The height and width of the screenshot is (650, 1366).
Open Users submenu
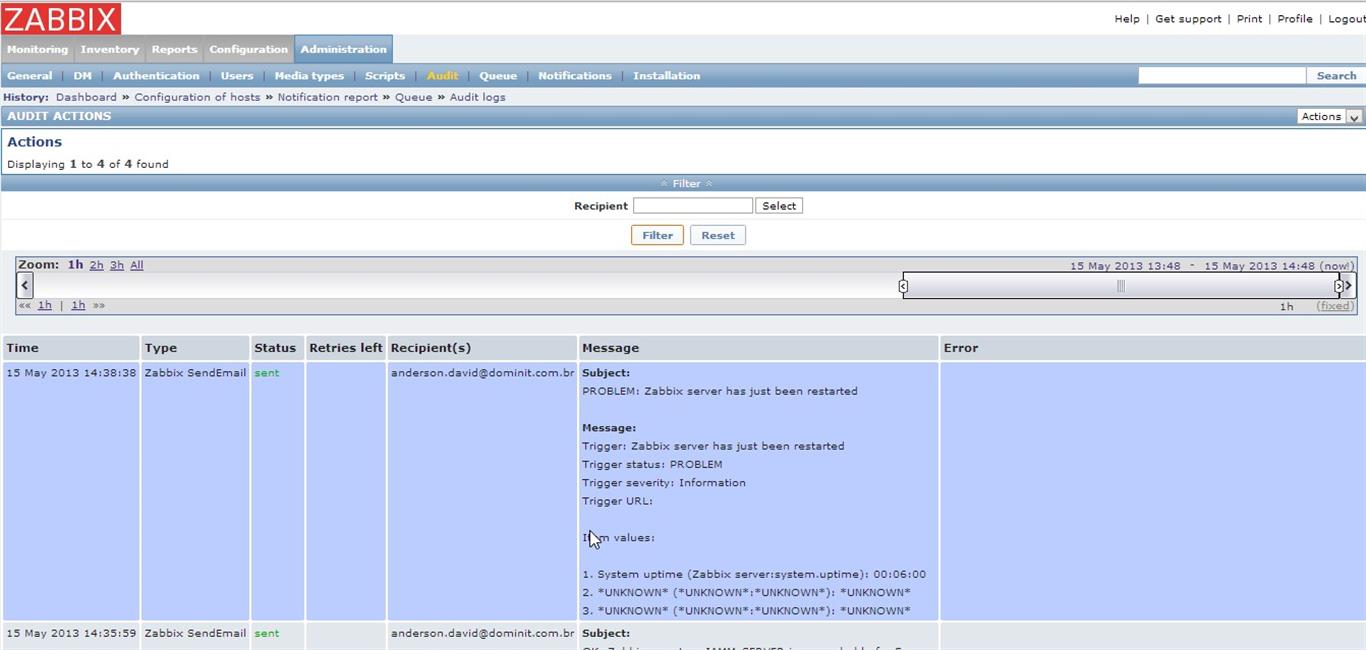coord(237,76)
